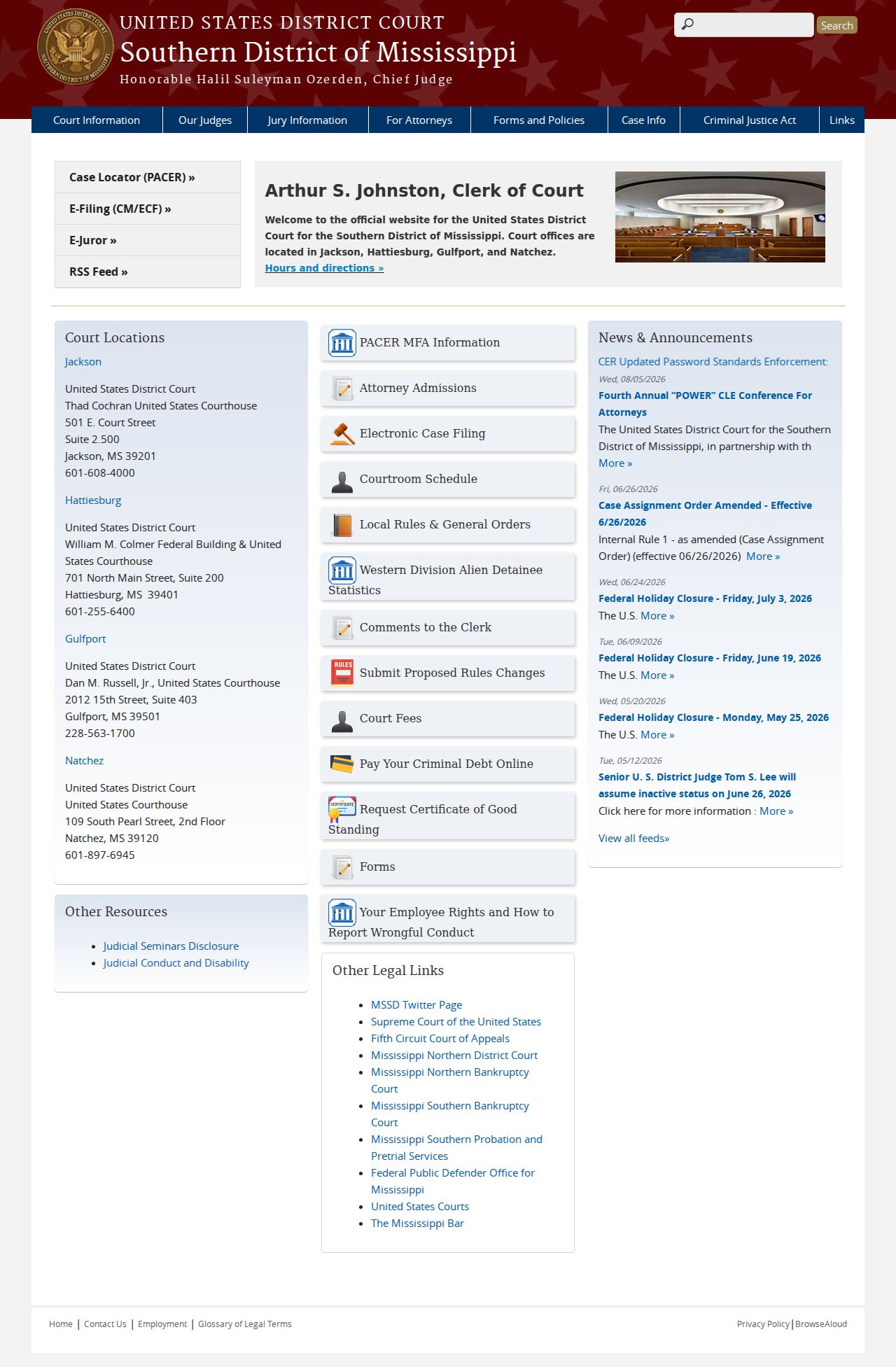Click the Local Rules book icon

pyautogui.click(x=342, y=525)
